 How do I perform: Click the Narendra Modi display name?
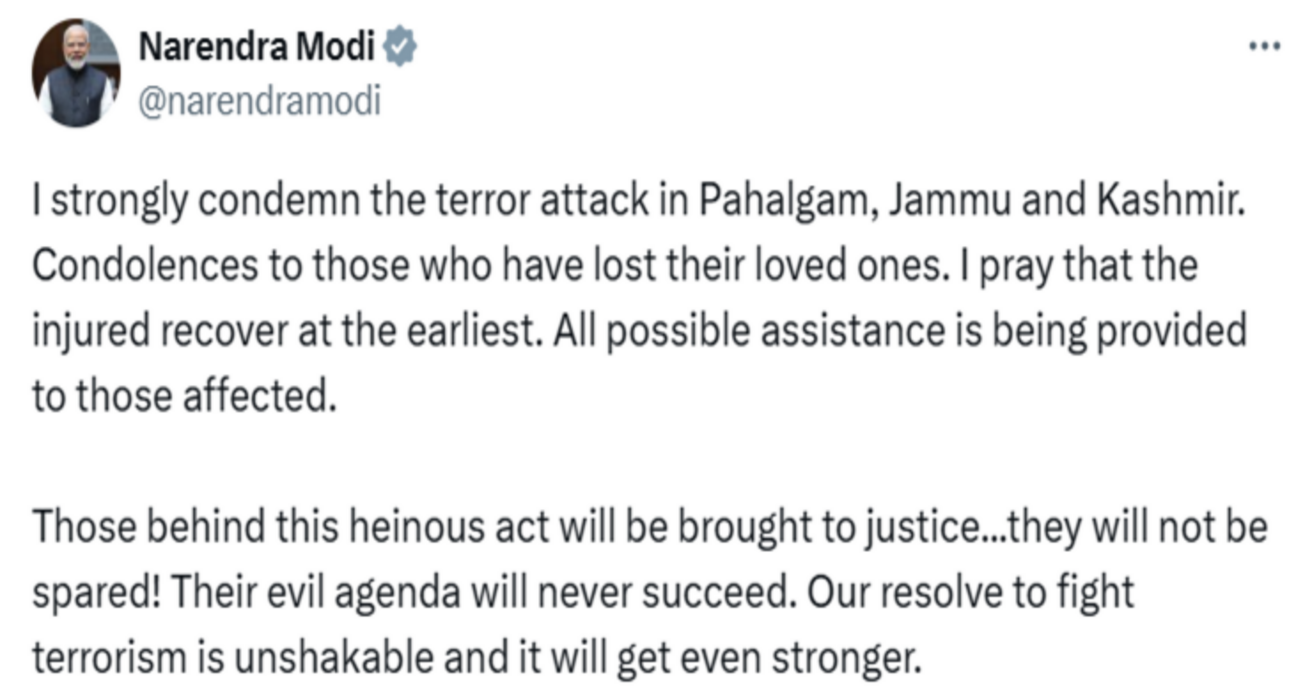pos(257,46)
